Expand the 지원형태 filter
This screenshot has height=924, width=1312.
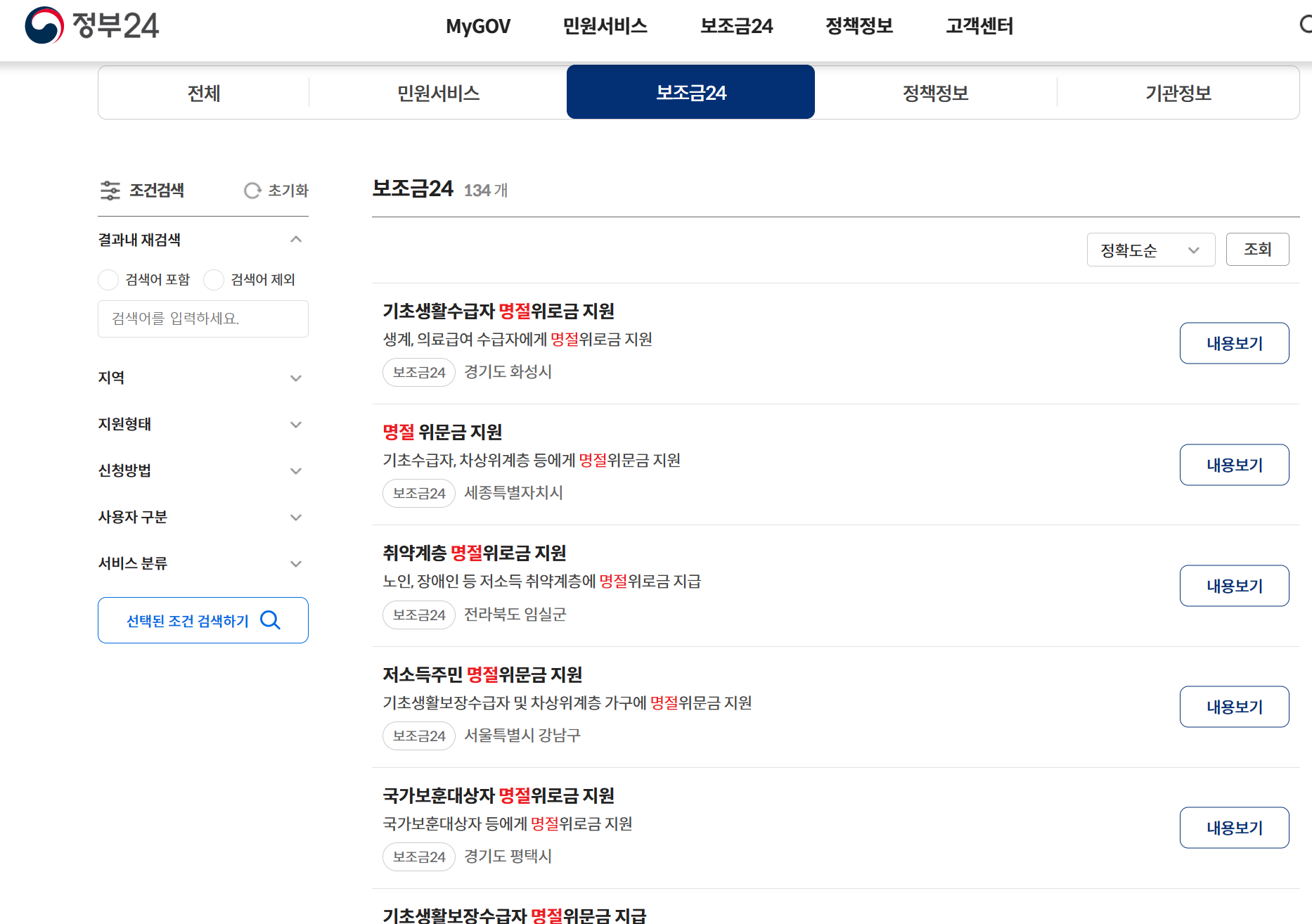click(x=296, y=425)
